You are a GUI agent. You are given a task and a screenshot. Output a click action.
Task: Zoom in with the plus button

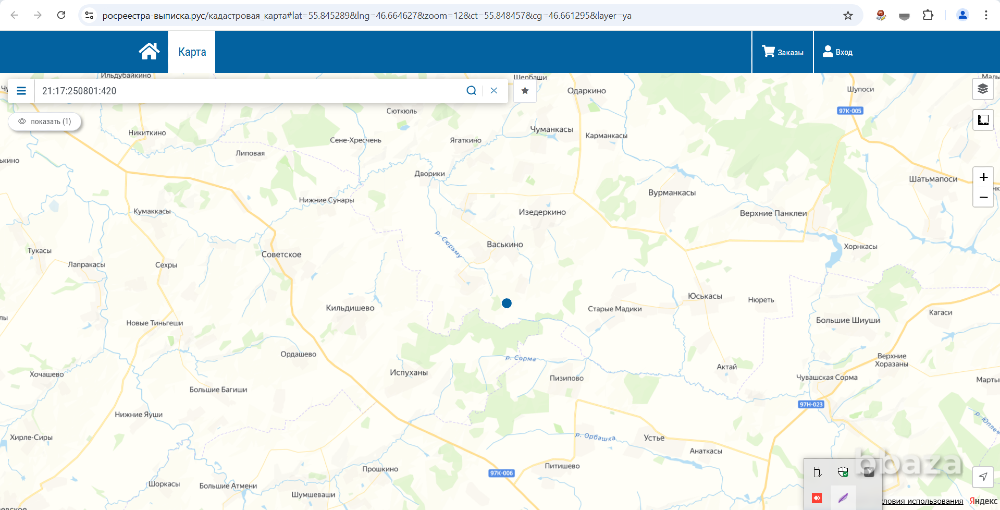[x=984, y=177]
